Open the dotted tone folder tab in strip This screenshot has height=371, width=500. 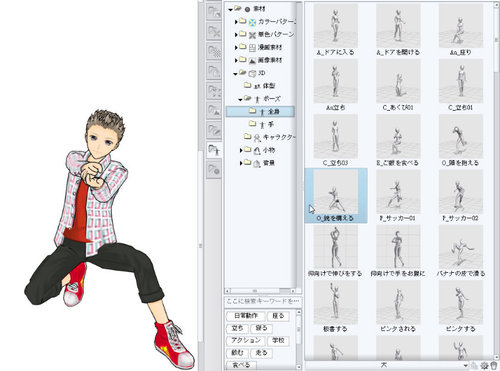click(x=214, y=51)
